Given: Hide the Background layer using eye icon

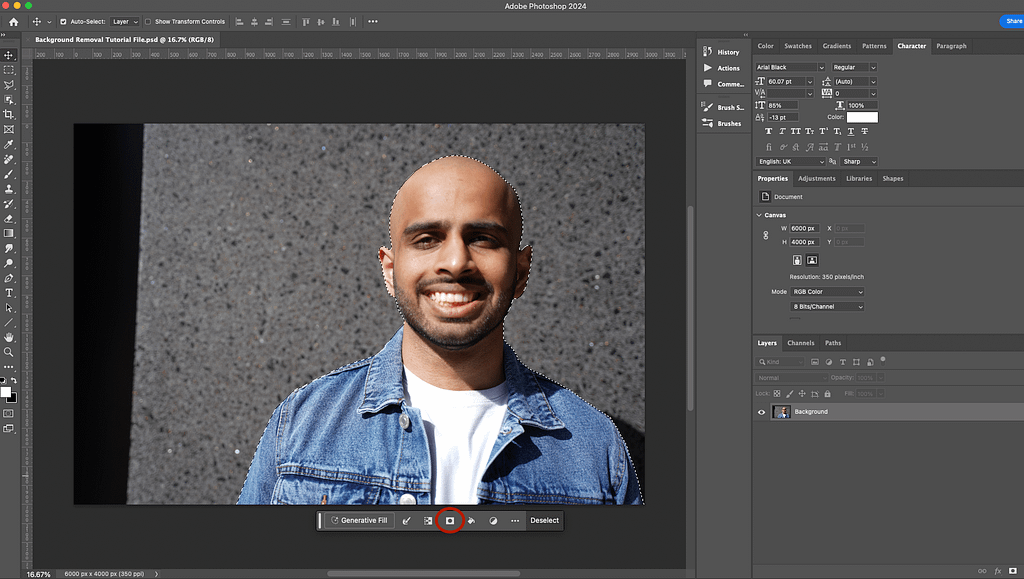Looking at the screenshot, I should (x=761, y=412).
